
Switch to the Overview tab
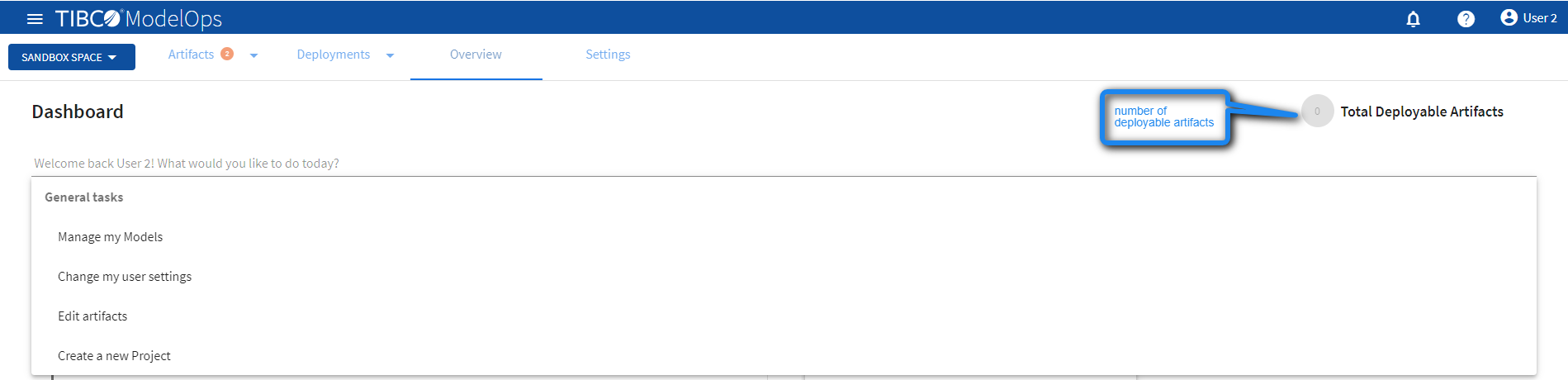click(476, 55)
